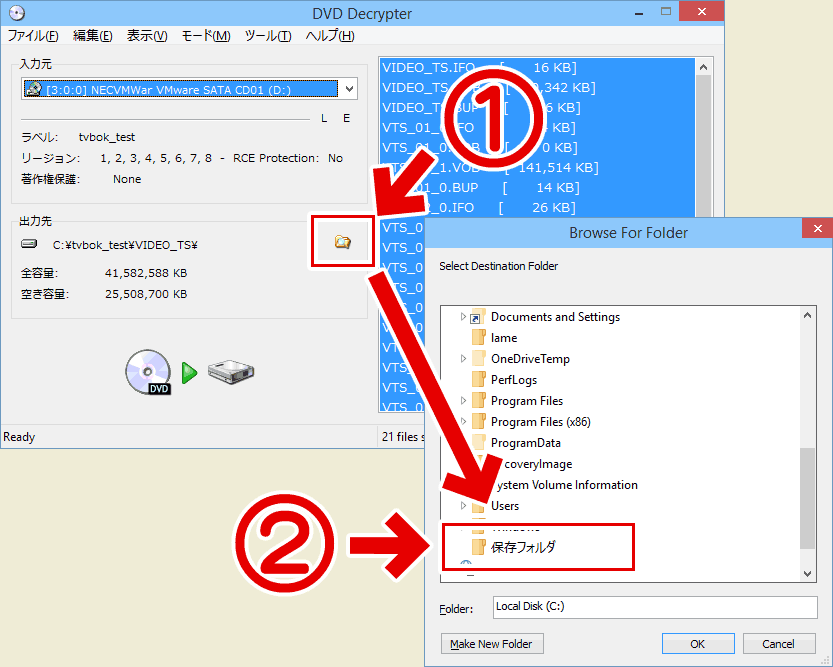The width and height of the screenshot is (833, 667).
Task: Open the ヘルプ(H) menu
Action: pyautogui.click(x=330, y=36)
